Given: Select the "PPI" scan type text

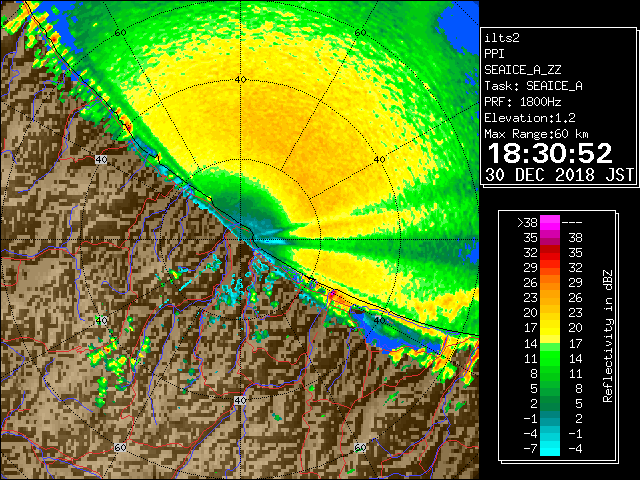Looking at the screenshot, I should pyautogui.click(x=494, y=54).
